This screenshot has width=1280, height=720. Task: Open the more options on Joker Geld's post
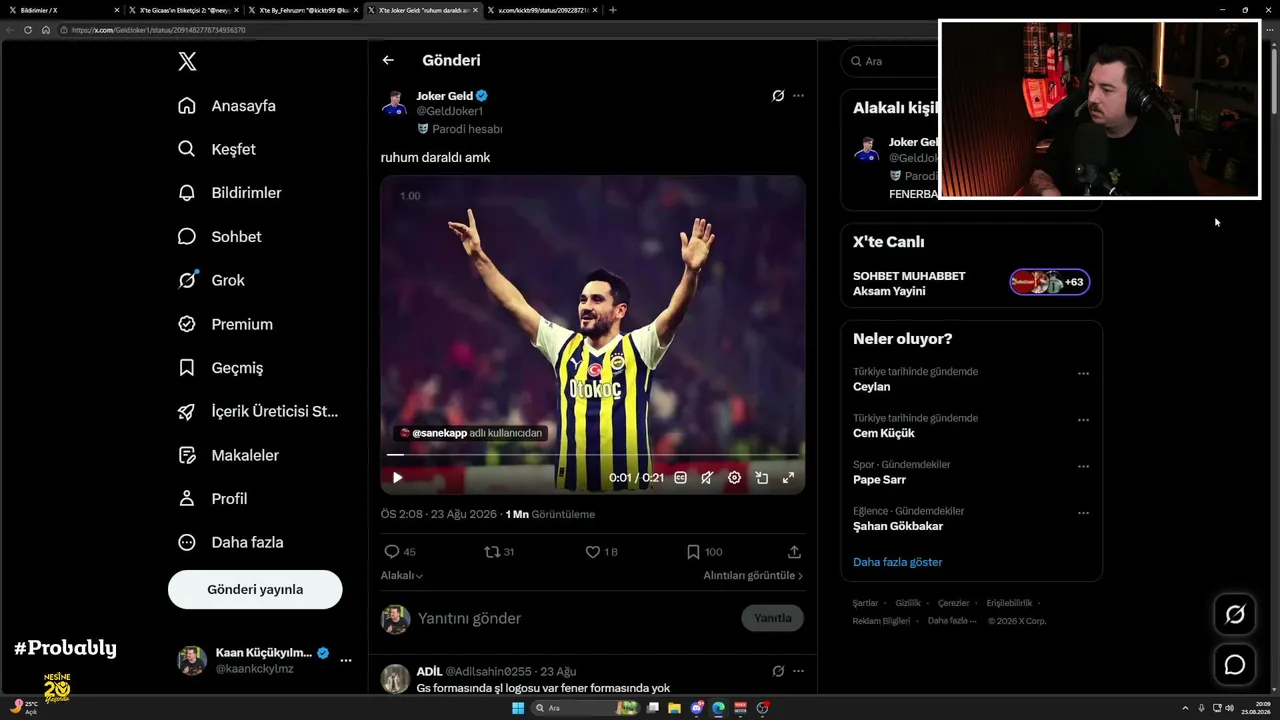(798, 96)
